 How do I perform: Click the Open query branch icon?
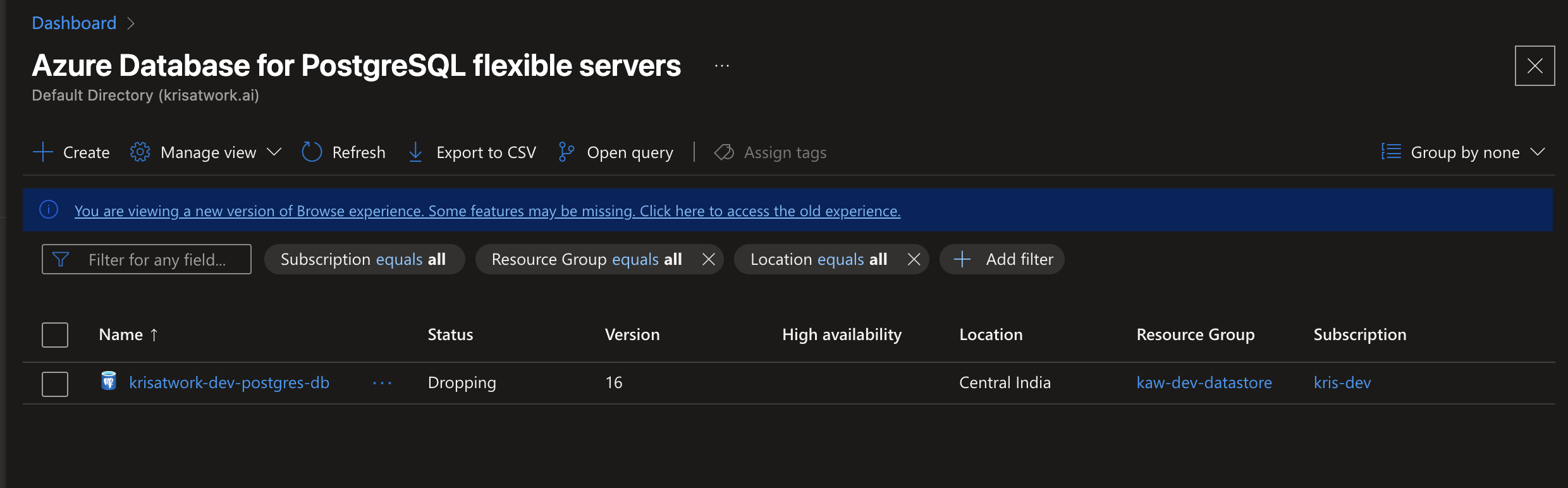tap(566, 152)
